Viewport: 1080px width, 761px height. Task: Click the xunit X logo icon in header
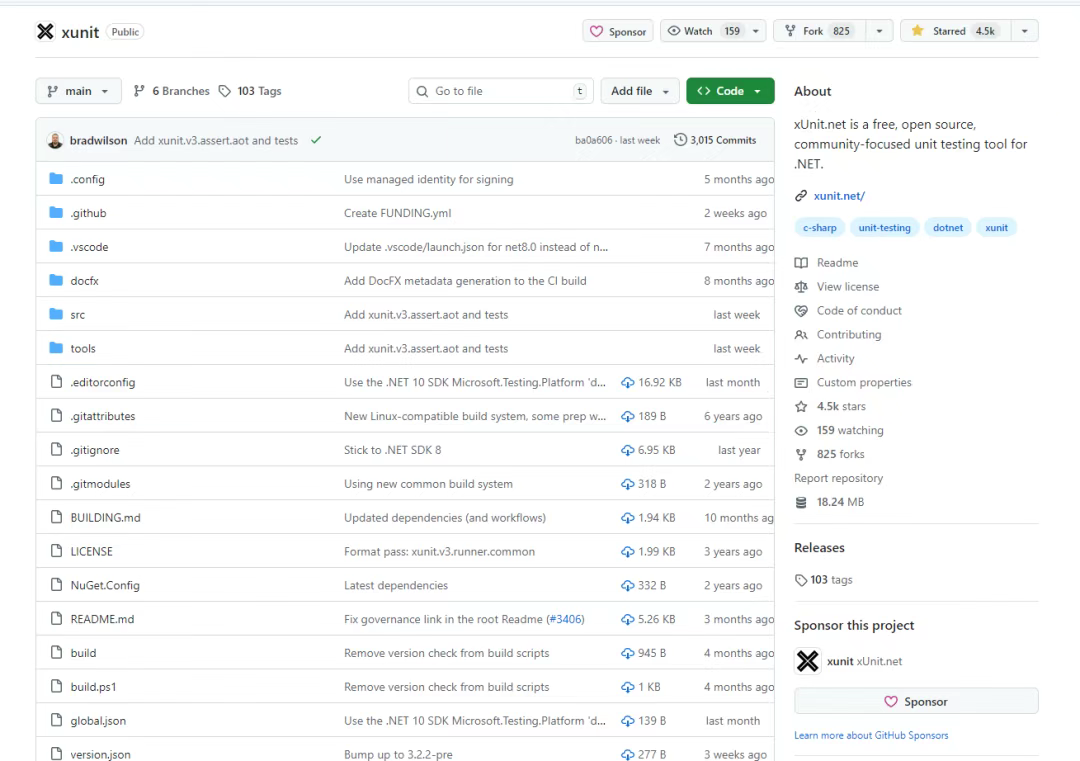tap(45, 32)
